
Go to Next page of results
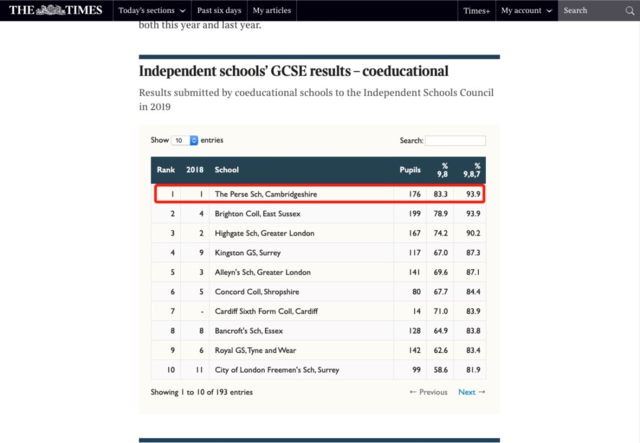click(471, 392)
